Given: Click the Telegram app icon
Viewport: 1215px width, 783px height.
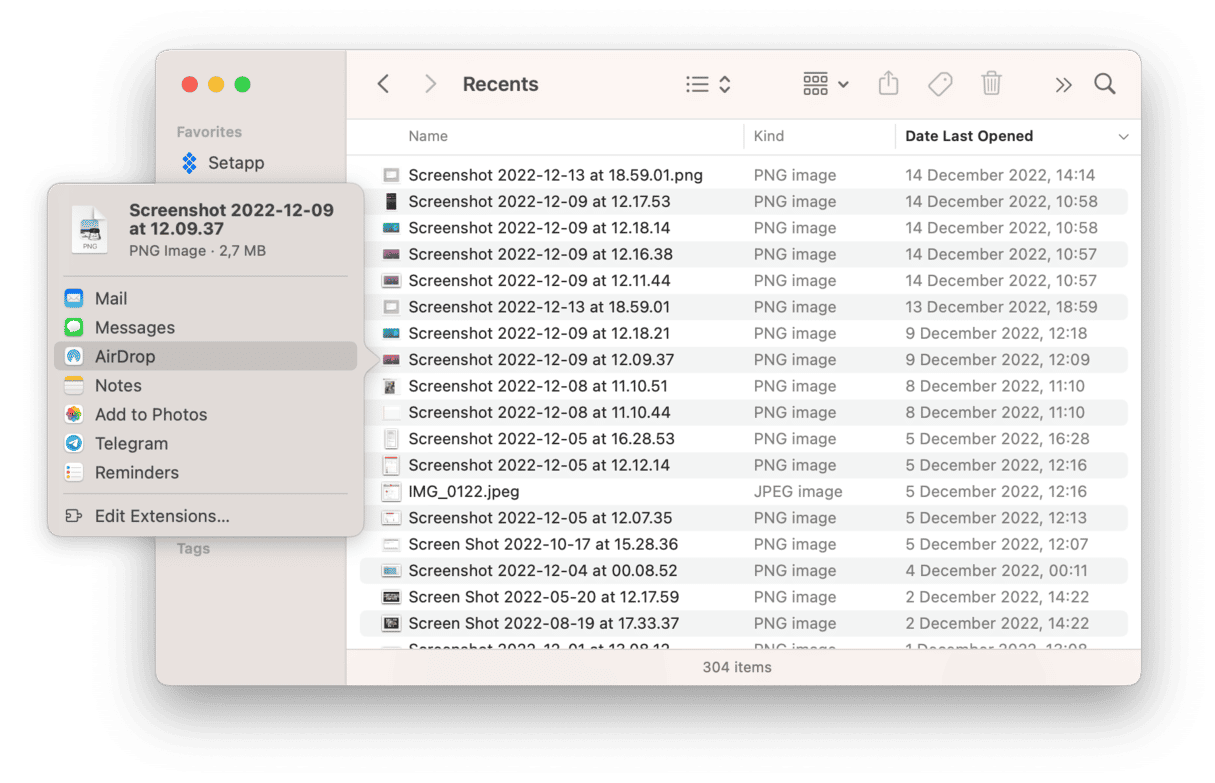Looking at the screenshot, I should 74,443.
